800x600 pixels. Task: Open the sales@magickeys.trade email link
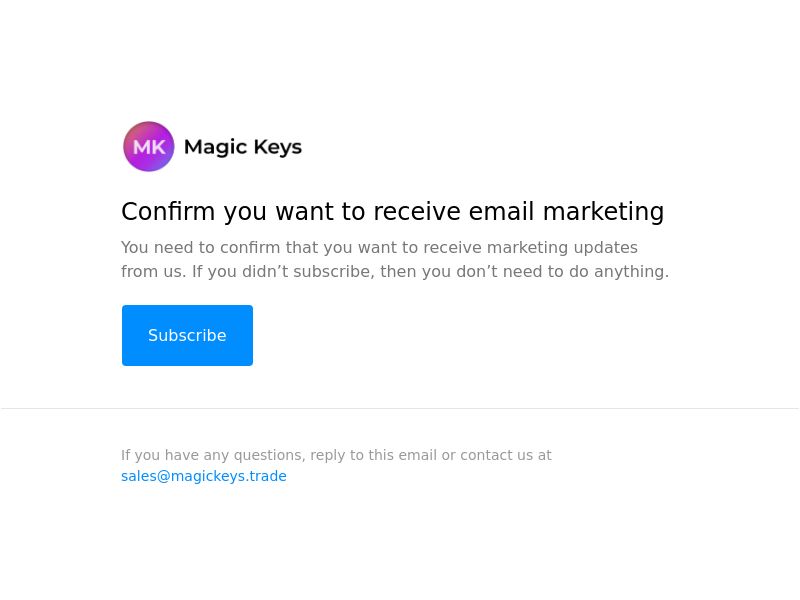click(x=204, y=476)
